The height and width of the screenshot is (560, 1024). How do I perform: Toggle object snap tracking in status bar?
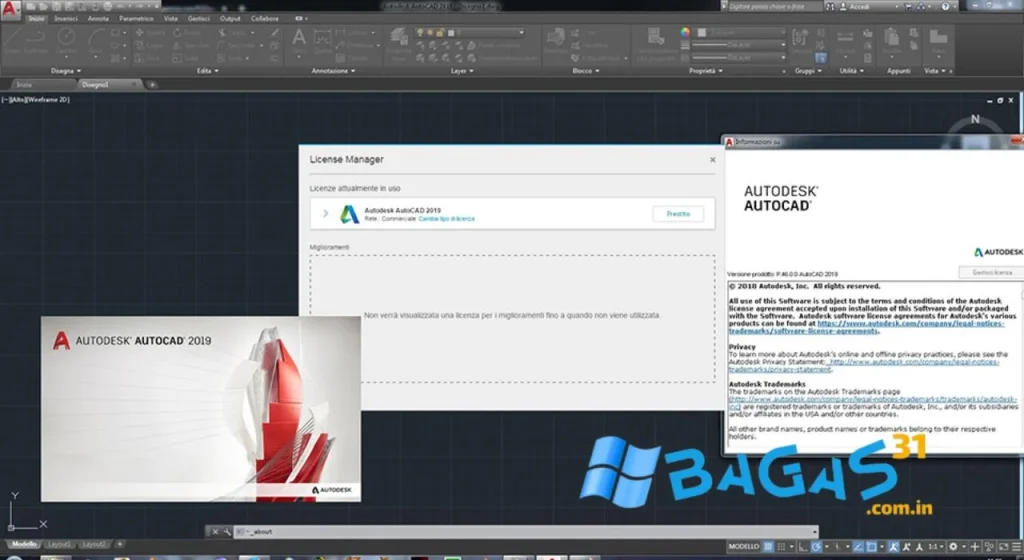[858, 546]
